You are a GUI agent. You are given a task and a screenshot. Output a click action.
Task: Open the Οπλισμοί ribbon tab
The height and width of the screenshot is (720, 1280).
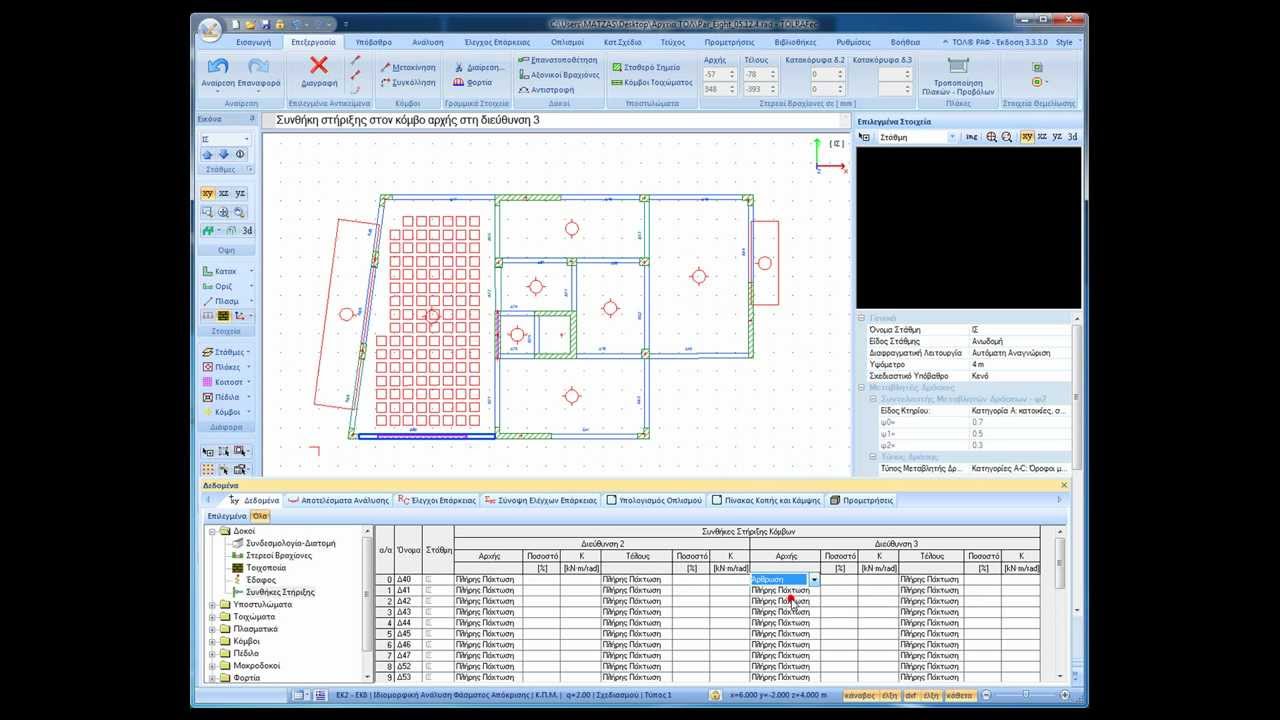567,42
